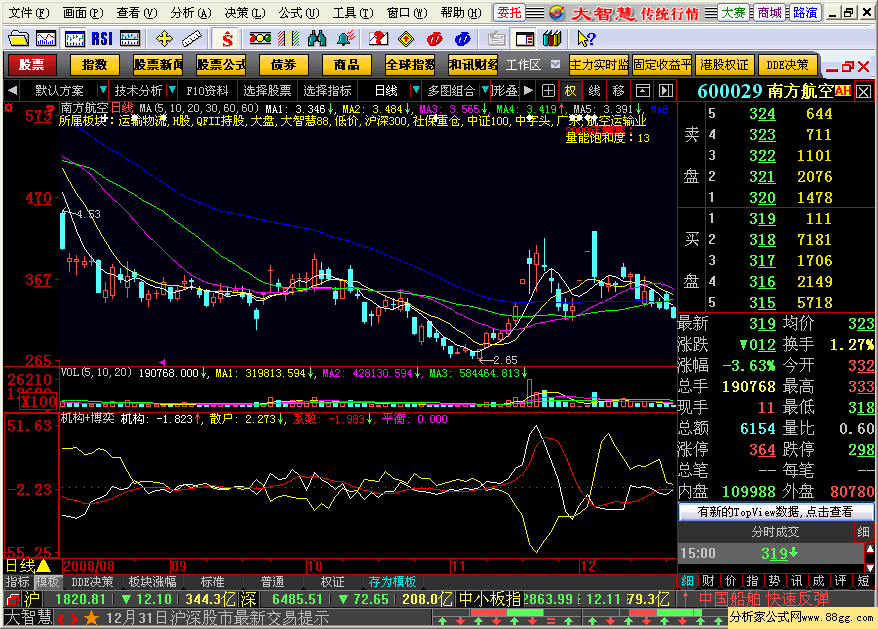The width and height of the screenshot is (878, 629).
Task: Select the 移 move chart tool
Action: [x=618, y=91]
